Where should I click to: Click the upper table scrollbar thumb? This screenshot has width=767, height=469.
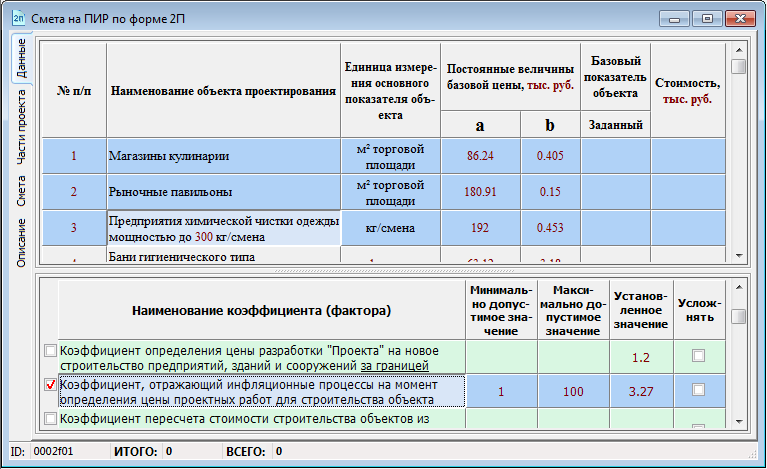pyautogui.click(x=739, y=66)
